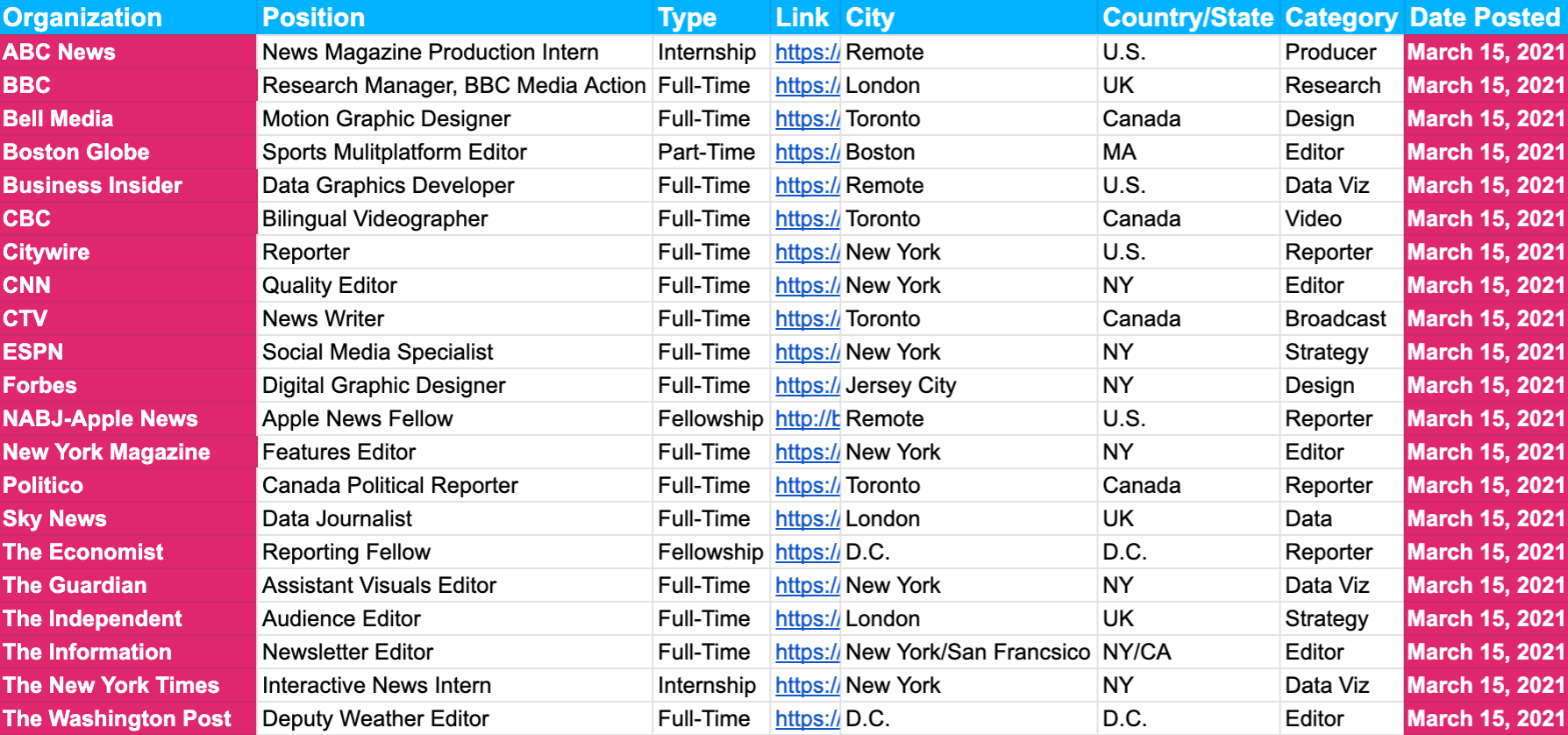The width and height of the screenshot is (1568, 735).
Task: Click the Date Posted column header
Action: pos(1484,18)
